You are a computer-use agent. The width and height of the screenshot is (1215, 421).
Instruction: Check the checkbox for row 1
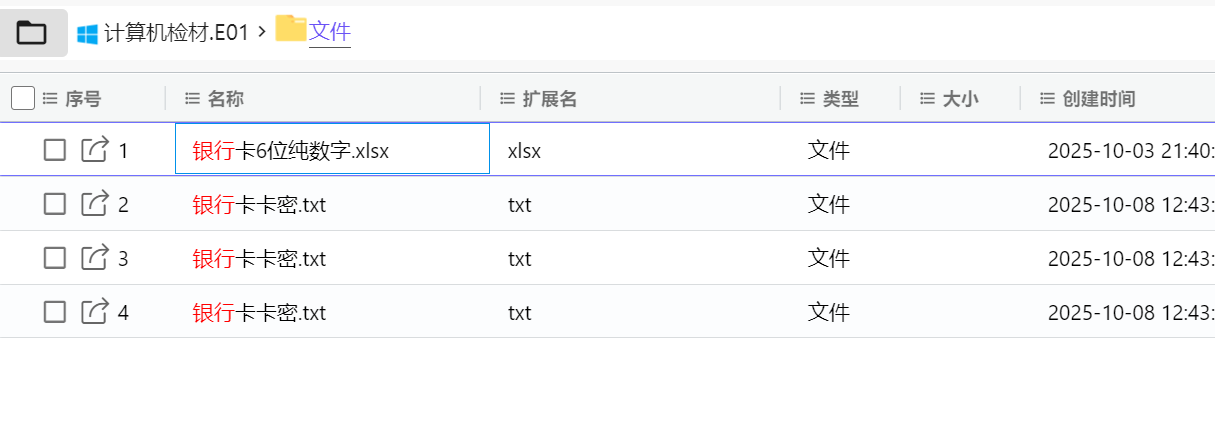pos(55,150)
